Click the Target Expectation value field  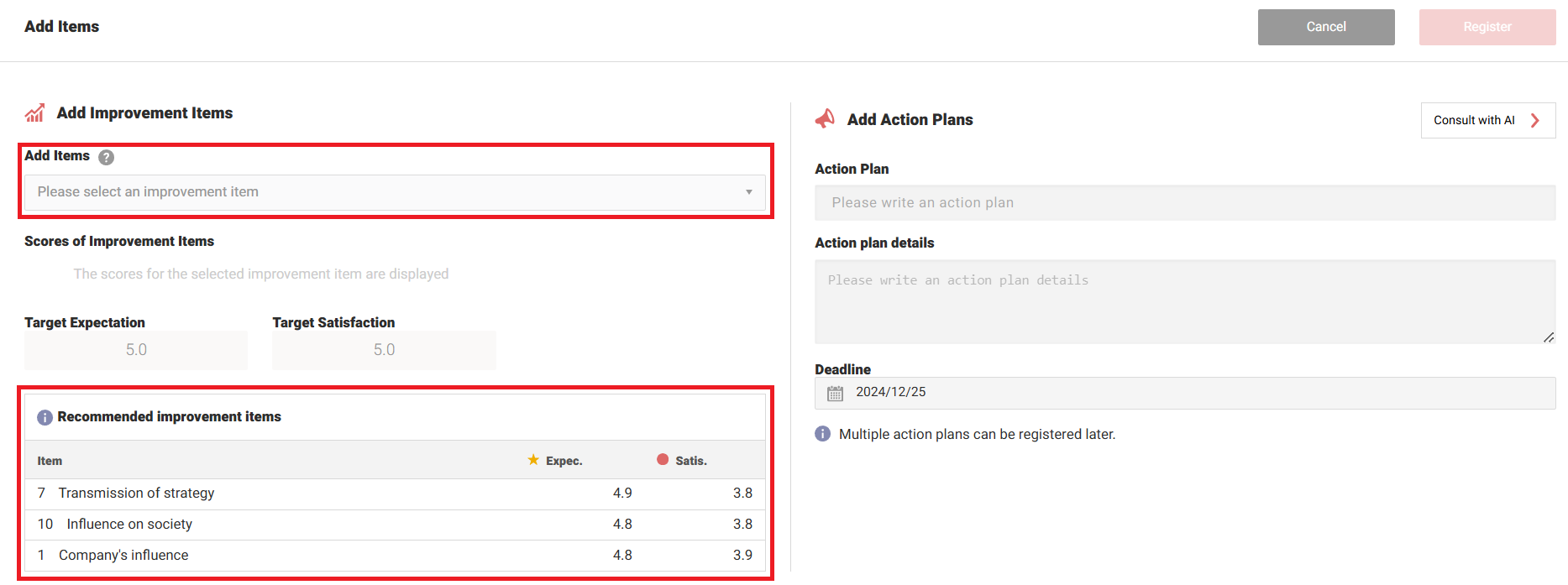[136, 350]
